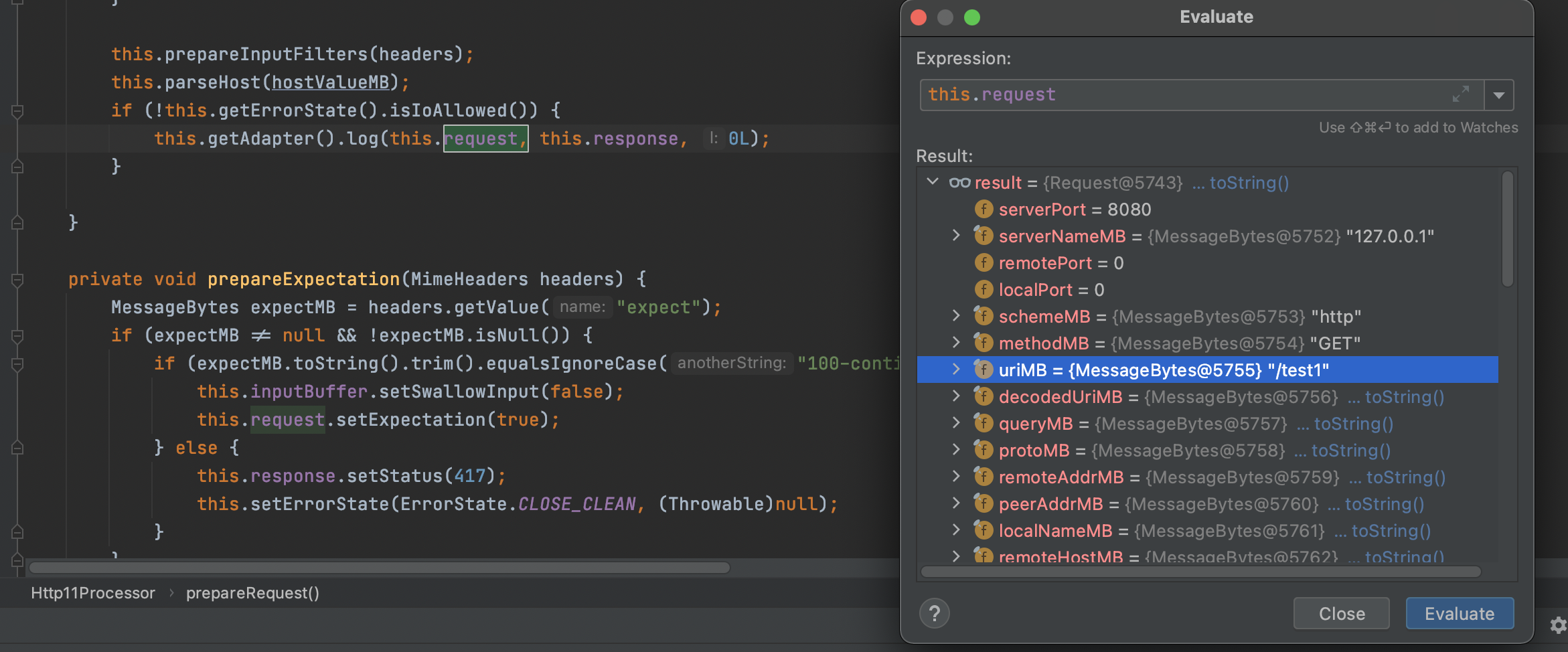Expand the serverNameMB node

click(x=956, y=236)
